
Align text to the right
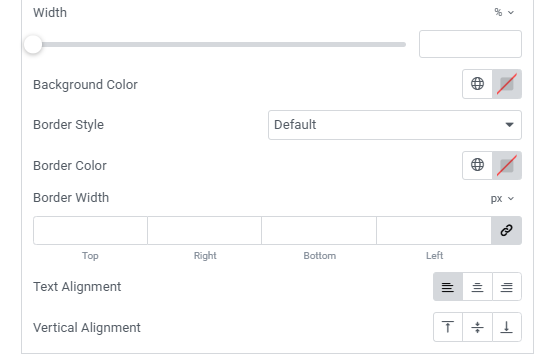coord(507,286)
